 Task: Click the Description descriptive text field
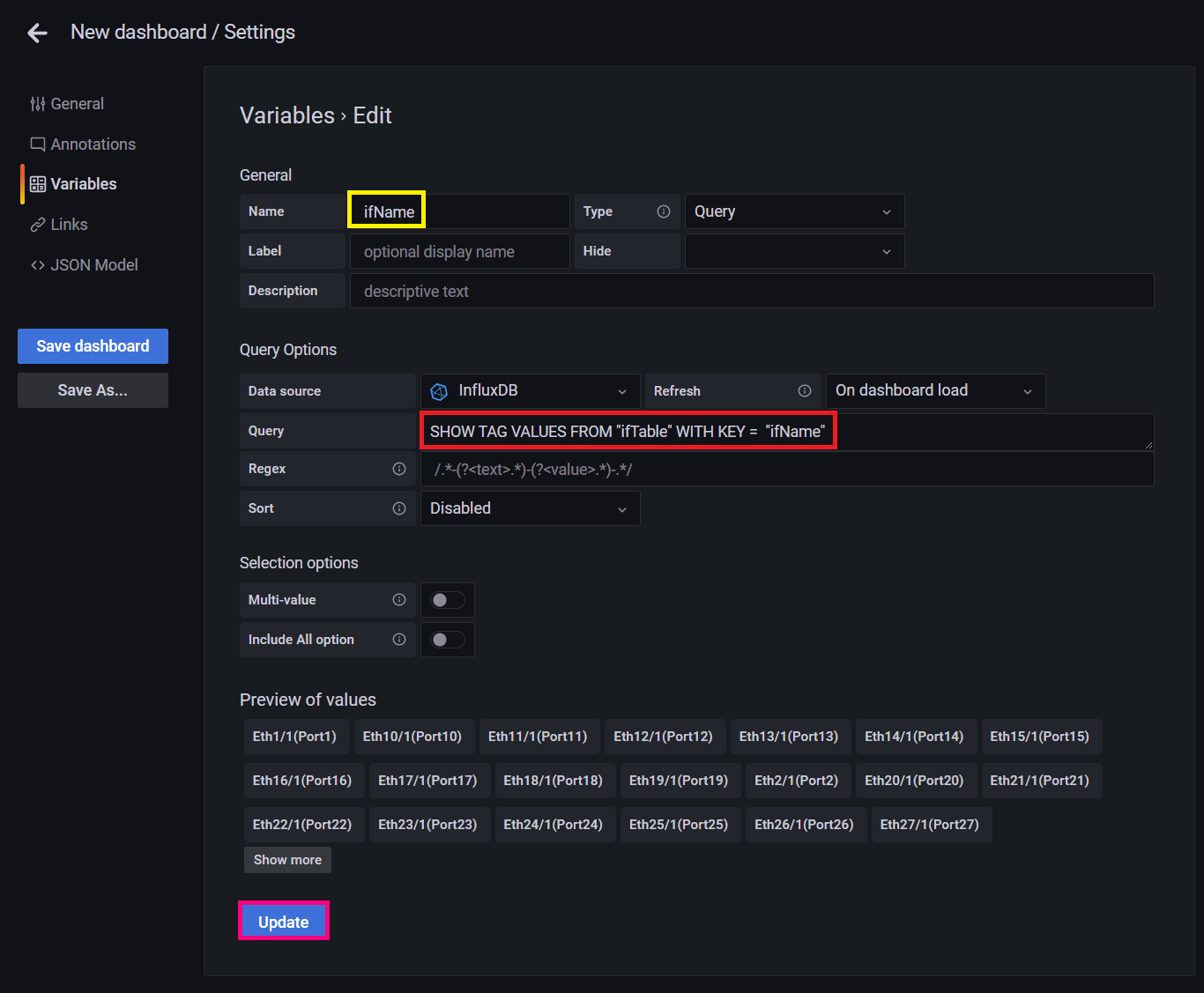click(x=752, y=291)
